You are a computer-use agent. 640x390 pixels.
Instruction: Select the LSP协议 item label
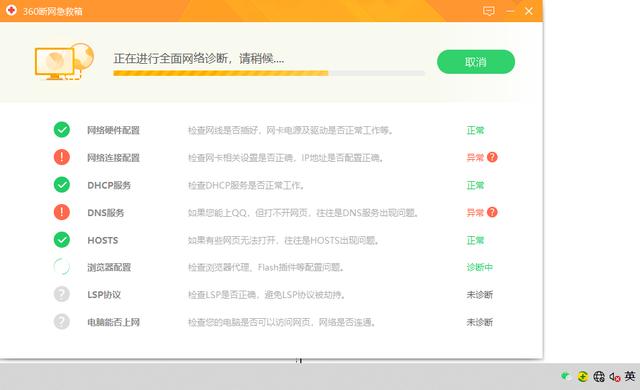point(104,295)
